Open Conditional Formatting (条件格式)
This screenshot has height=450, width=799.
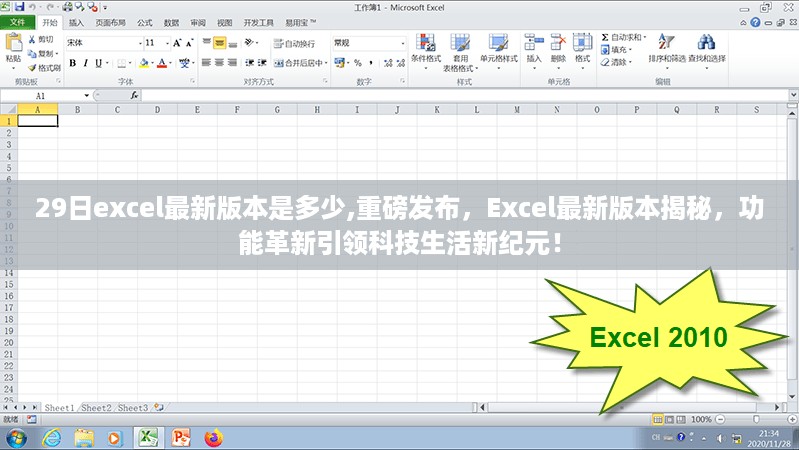pos(425,48)
